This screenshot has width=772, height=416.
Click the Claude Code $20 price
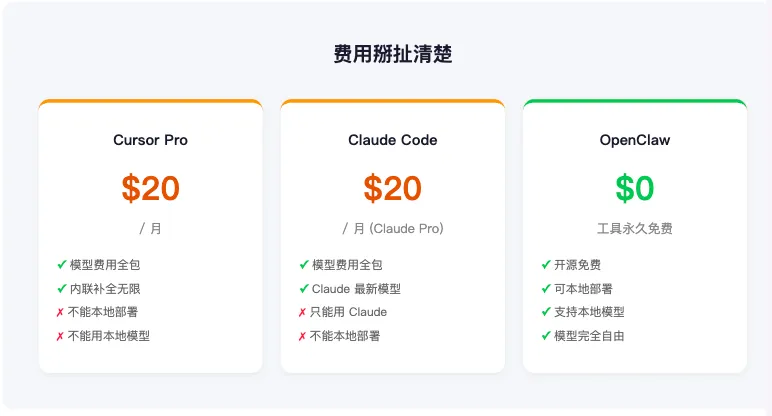(392, 188)
